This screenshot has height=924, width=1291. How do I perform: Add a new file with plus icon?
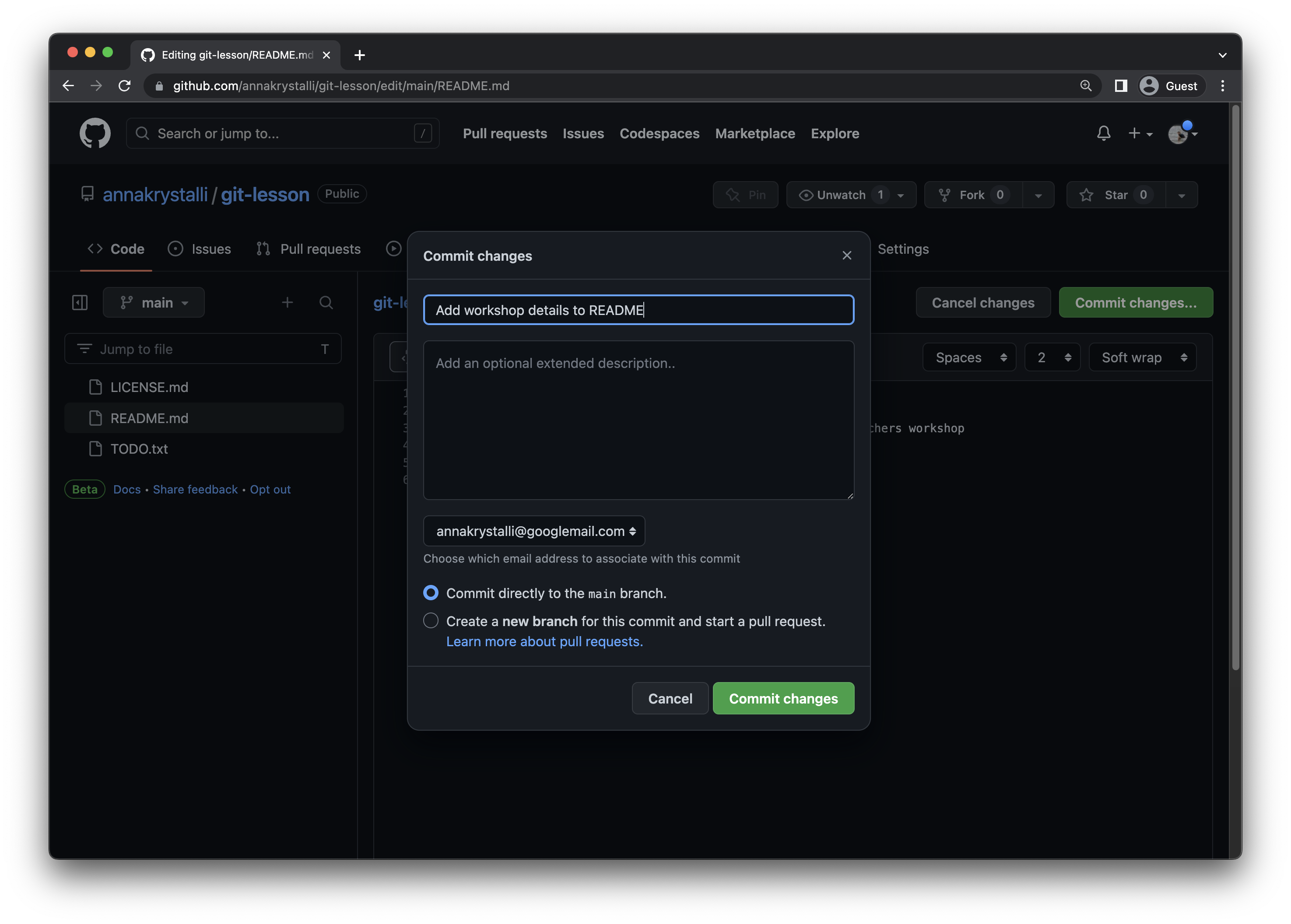(288, 302)
